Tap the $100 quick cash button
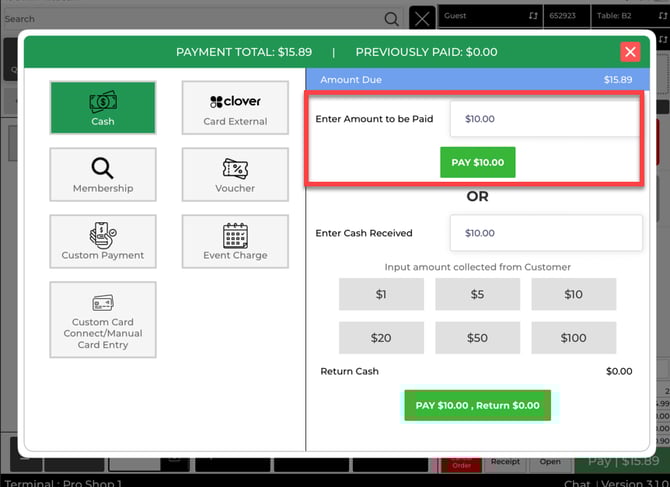Viewport: 670px width, 487px height. click(573, 338)
